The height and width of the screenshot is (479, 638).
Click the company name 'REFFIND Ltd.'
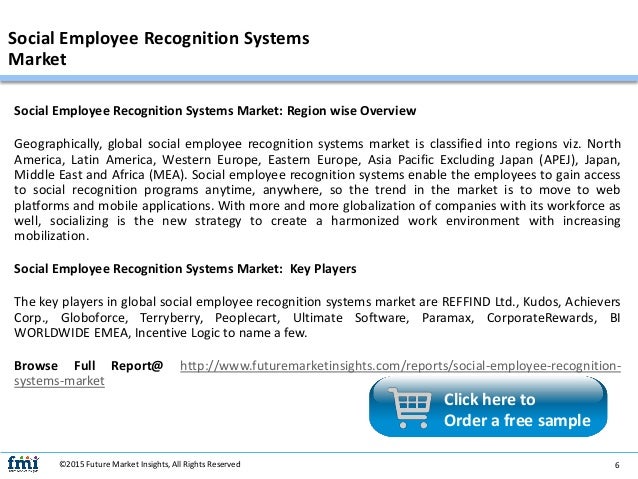tap(480, 302)
